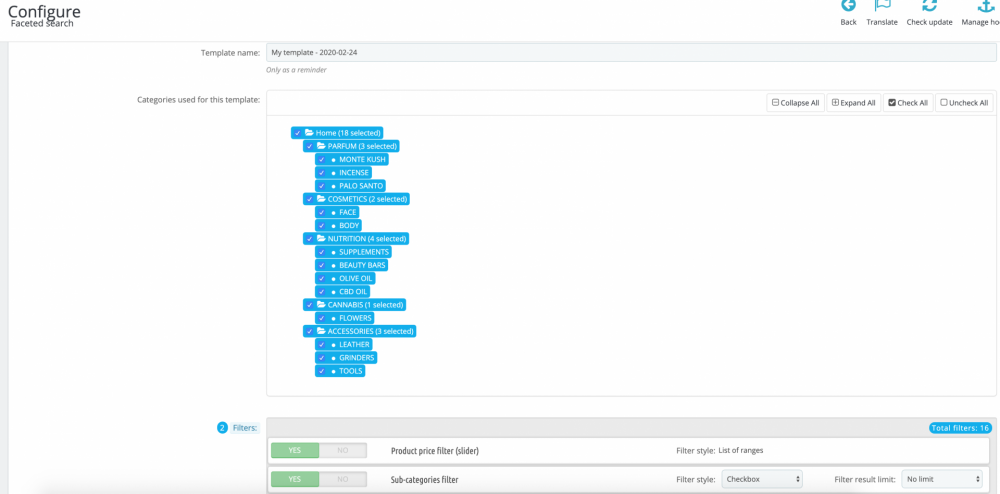1000x494 pixels.
Task: Click Home (18 selected) label
Action: [x=348, y=133]
